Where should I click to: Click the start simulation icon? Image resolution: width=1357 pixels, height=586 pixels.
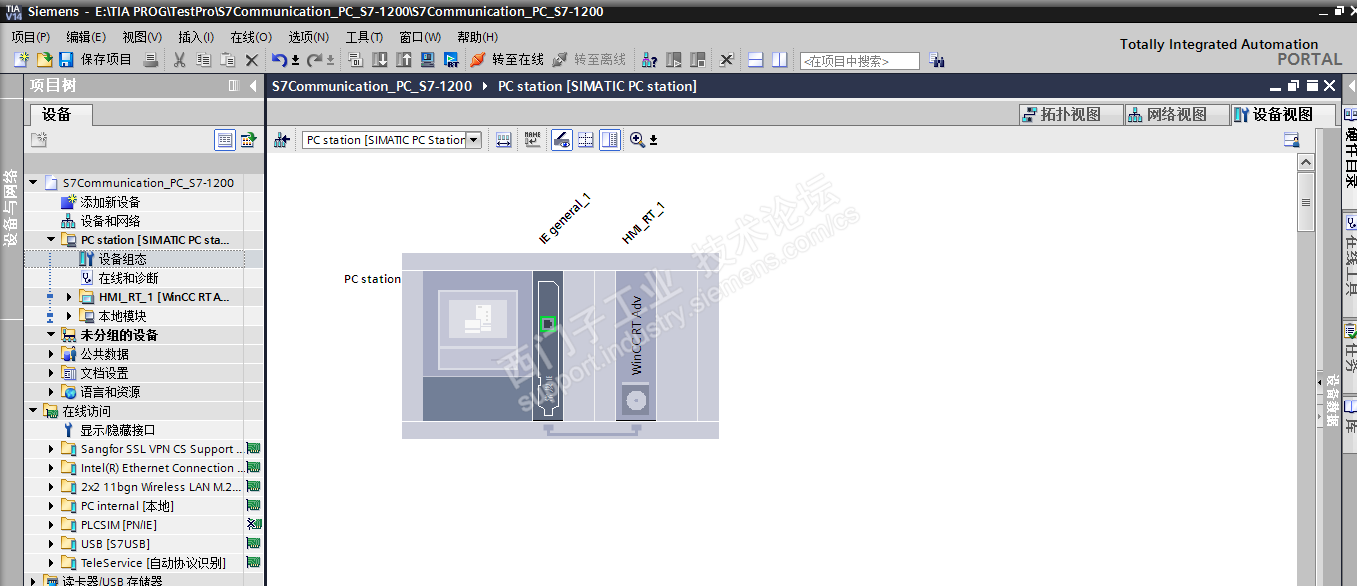click(x=428, y=60)
